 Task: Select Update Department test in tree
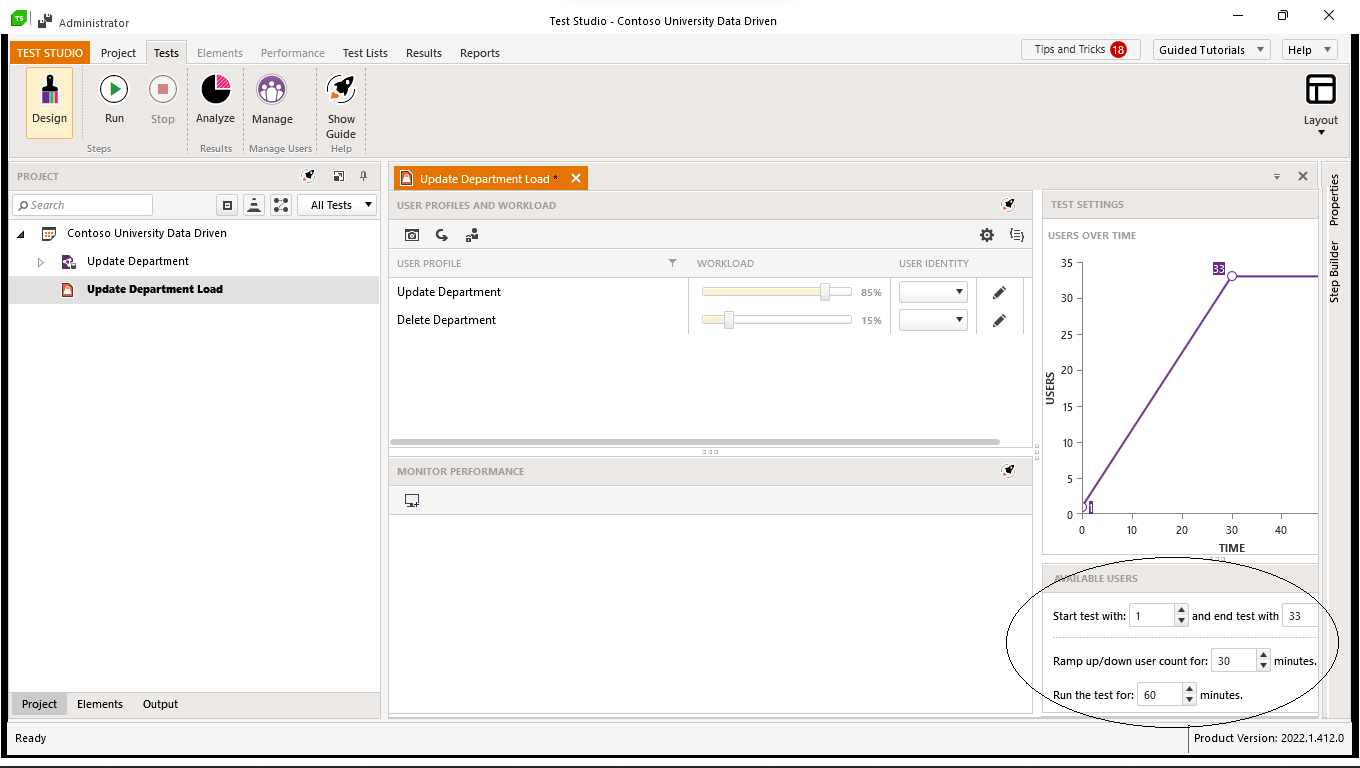[x=138, y=261]
